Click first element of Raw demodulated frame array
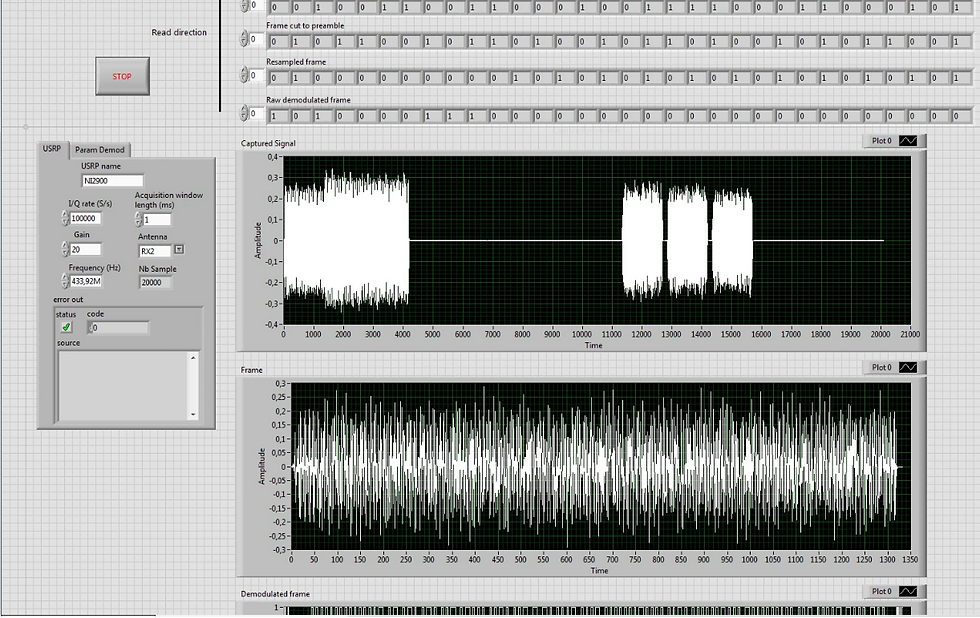This screenshot has height=618, width=980. [x=279, y=116]
